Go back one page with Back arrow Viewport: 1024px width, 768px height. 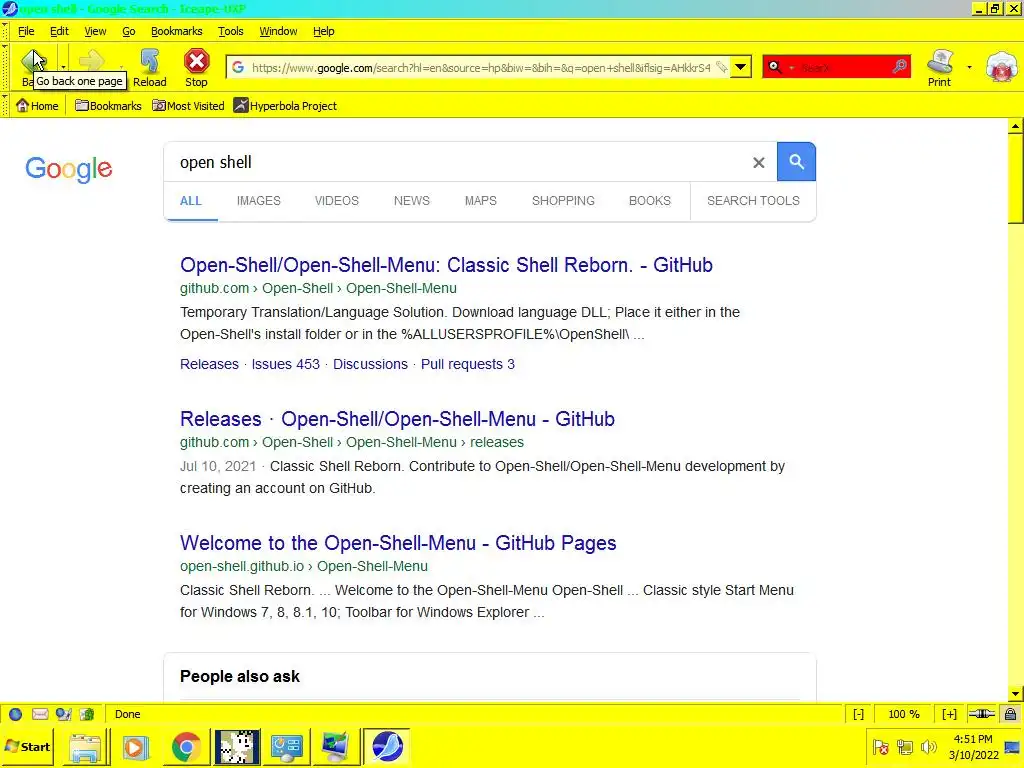click(33, 67)
